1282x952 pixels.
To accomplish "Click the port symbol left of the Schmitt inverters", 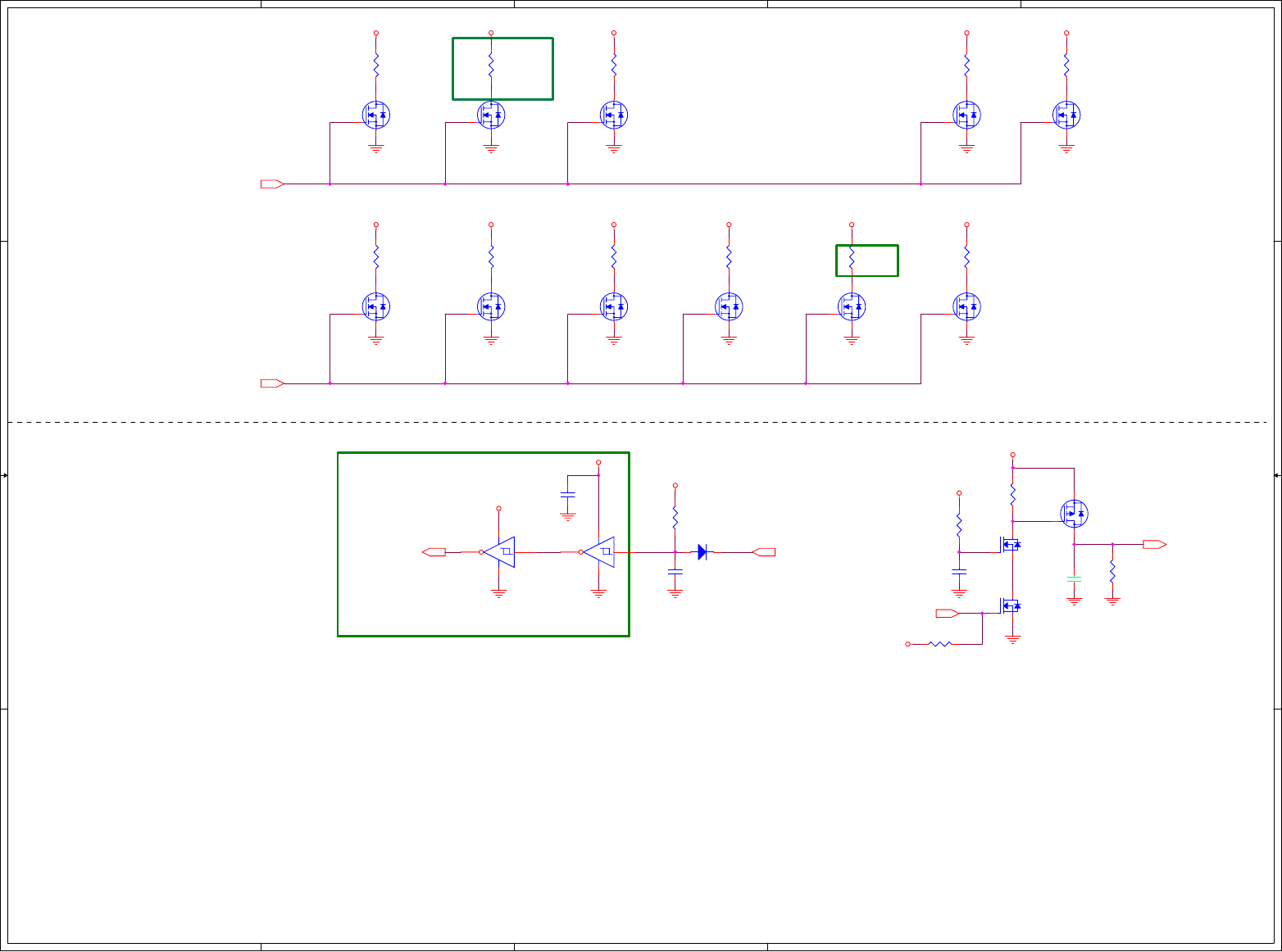I will tap(434, 552).
